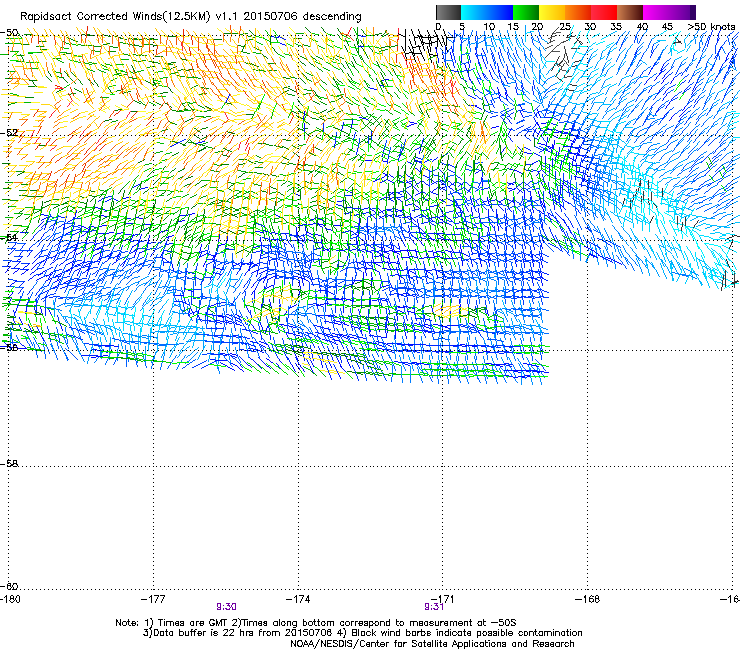Click the -180 longitude axis label
740x650 pixels.
(x=10, y=599)
